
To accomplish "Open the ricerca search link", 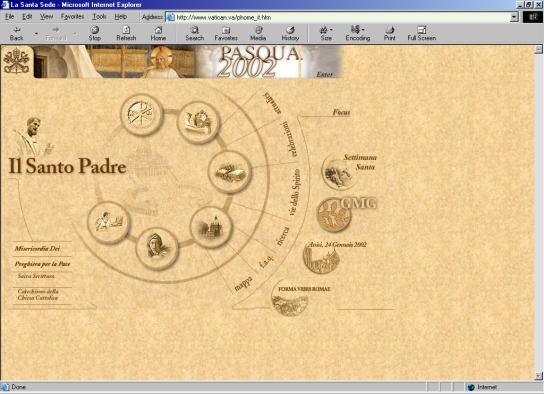I will pyautogui.click(x=282, y=236).
